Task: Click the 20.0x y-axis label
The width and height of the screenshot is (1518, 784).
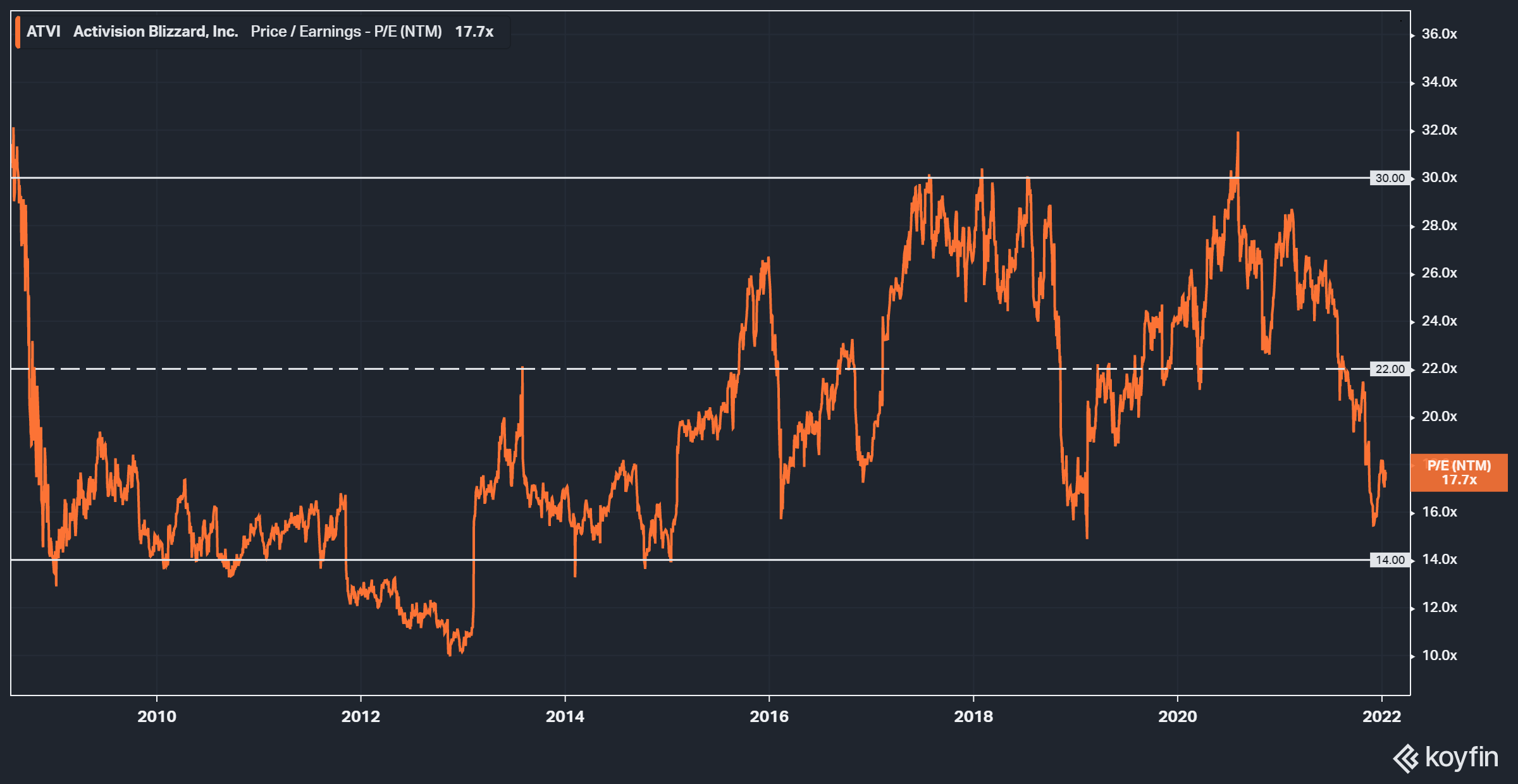Action: pyautogui.click(x=1439, y=417)
